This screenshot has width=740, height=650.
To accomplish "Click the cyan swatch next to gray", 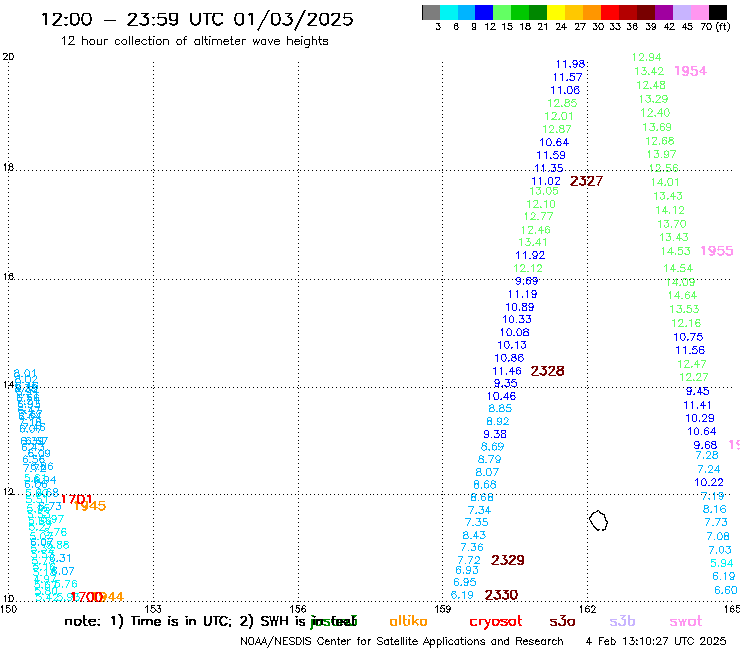I will 449,12.
